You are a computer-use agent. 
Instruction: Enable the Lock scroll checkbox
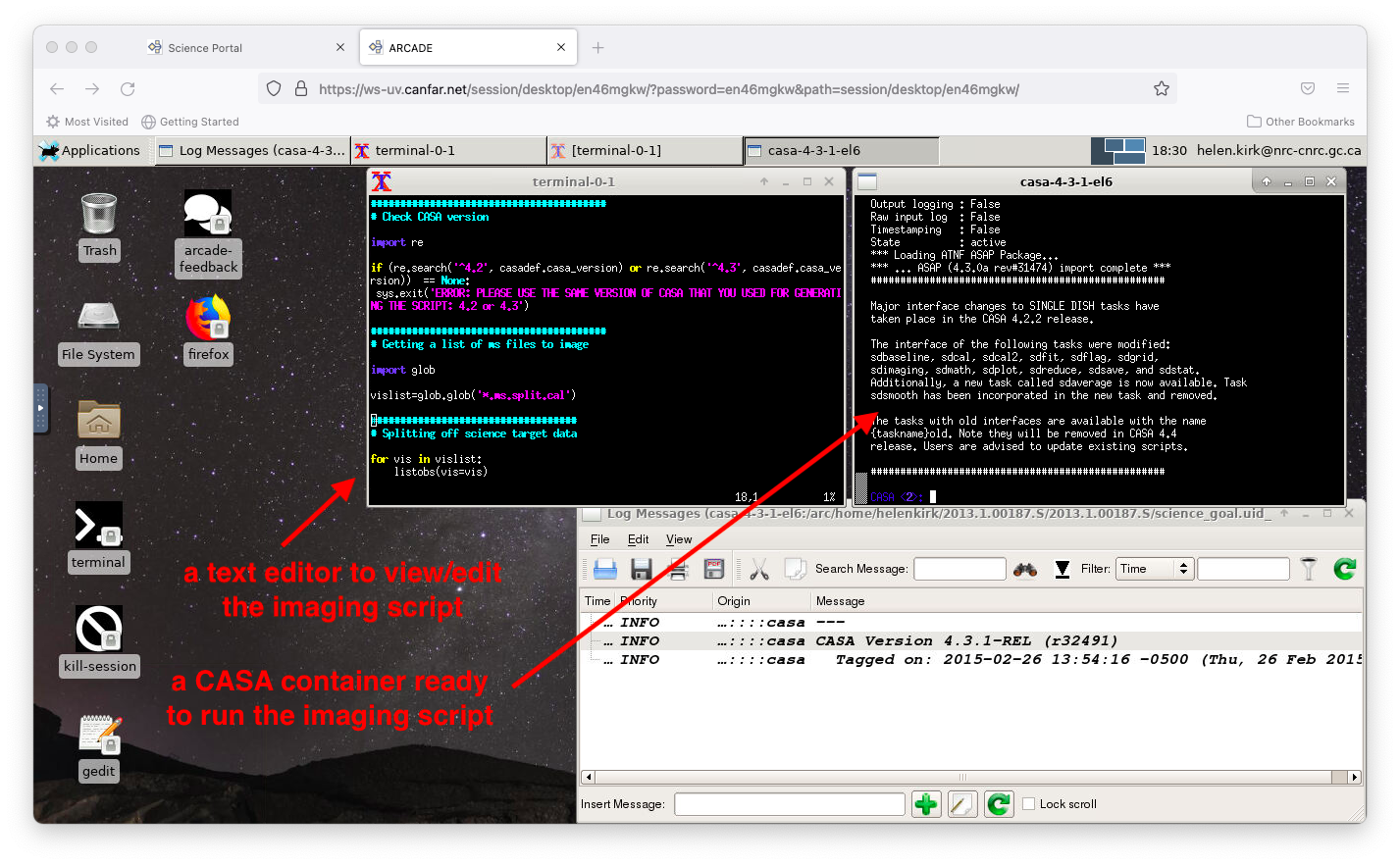(1029, 804)
